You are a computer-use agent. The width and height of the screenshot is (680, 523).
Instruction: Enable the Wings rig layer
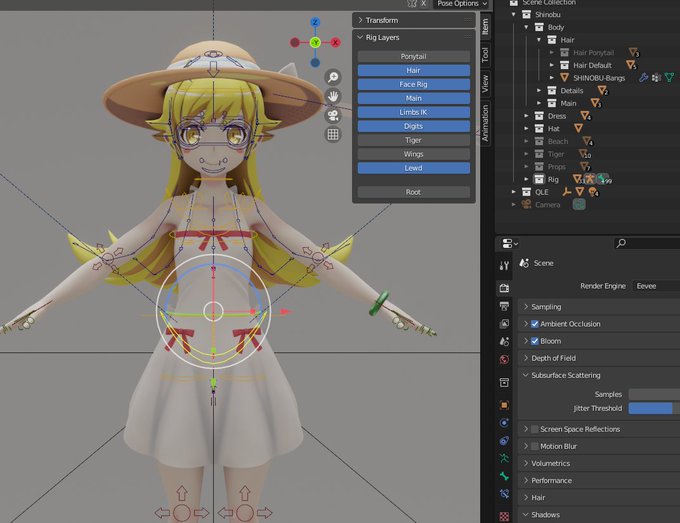point(413,154)
